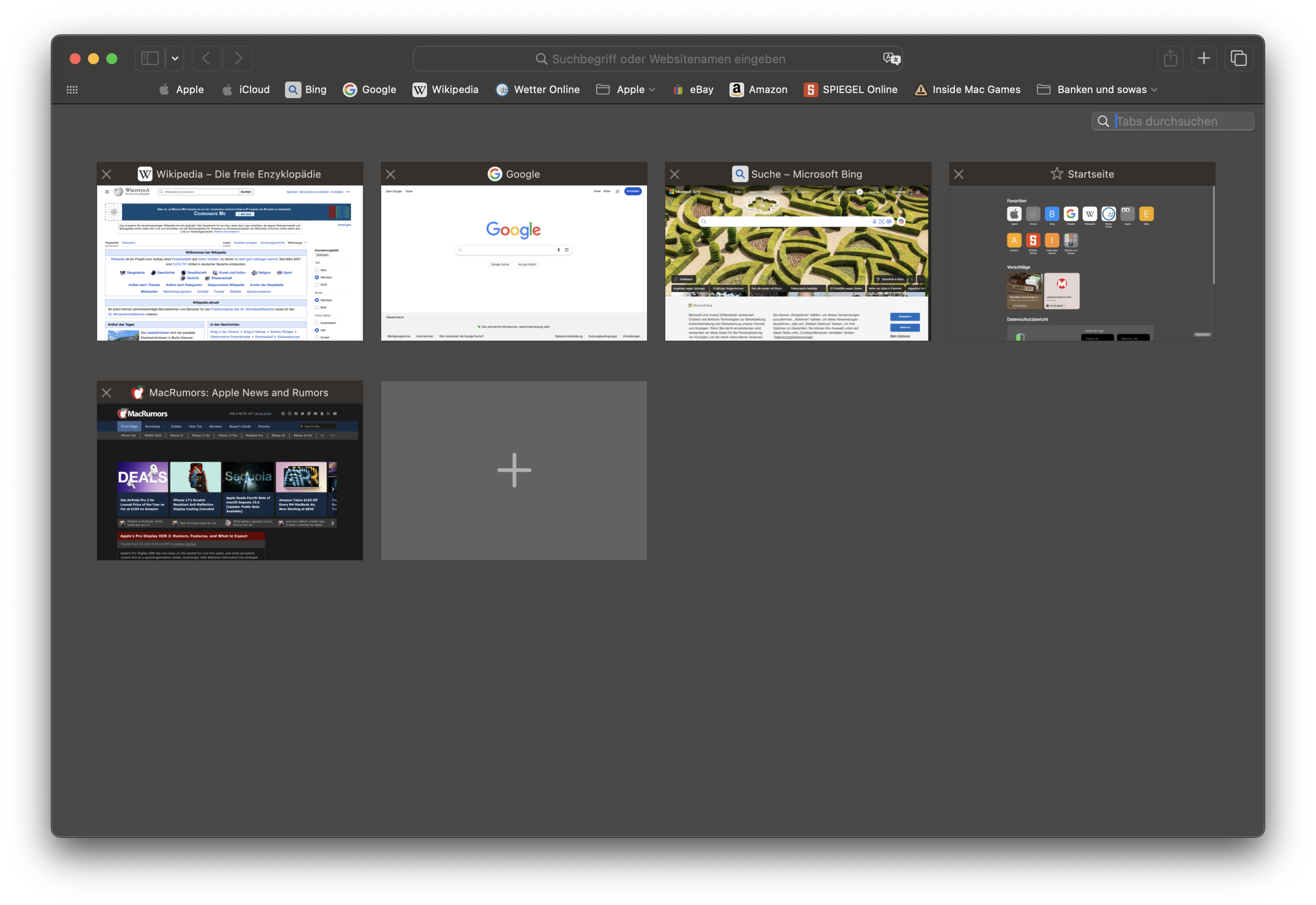Close the Google tab
The image size is (1316, 905).
[390, 174]
